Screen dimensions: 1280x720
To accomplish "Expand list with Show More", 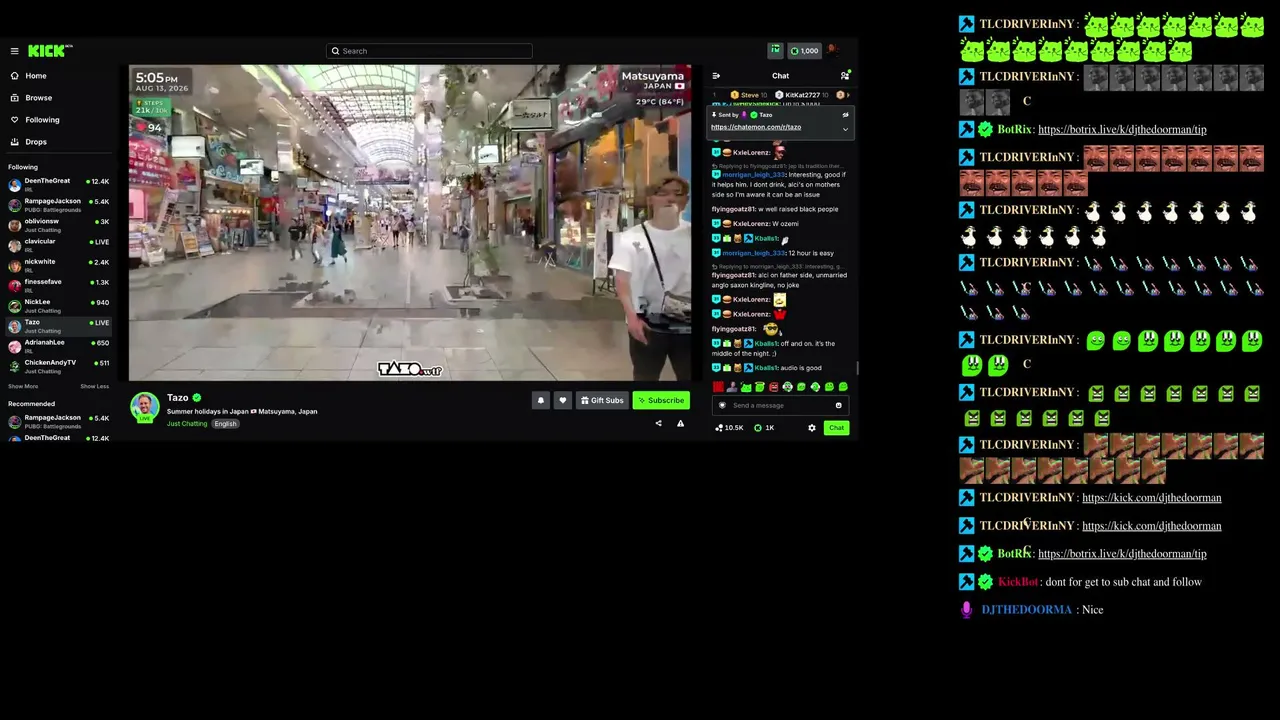I will [23, 386].
